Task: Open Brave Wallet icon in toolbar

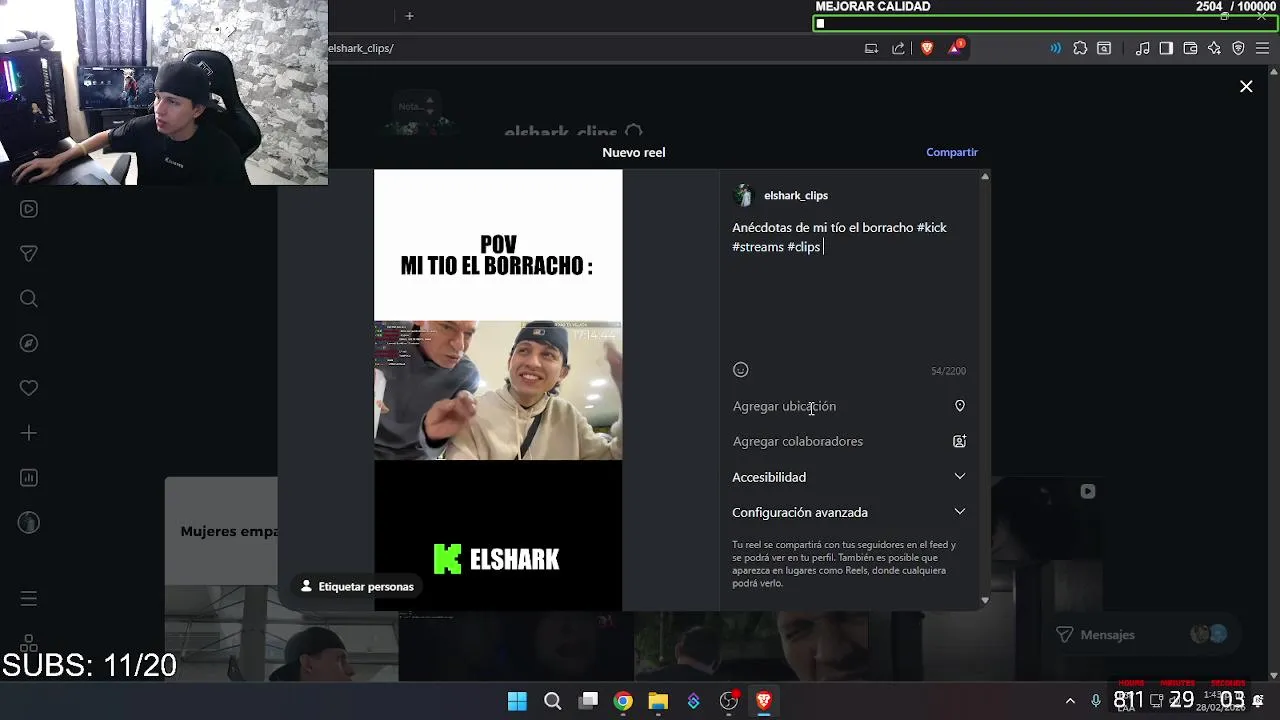Action: click(1190, 48)
